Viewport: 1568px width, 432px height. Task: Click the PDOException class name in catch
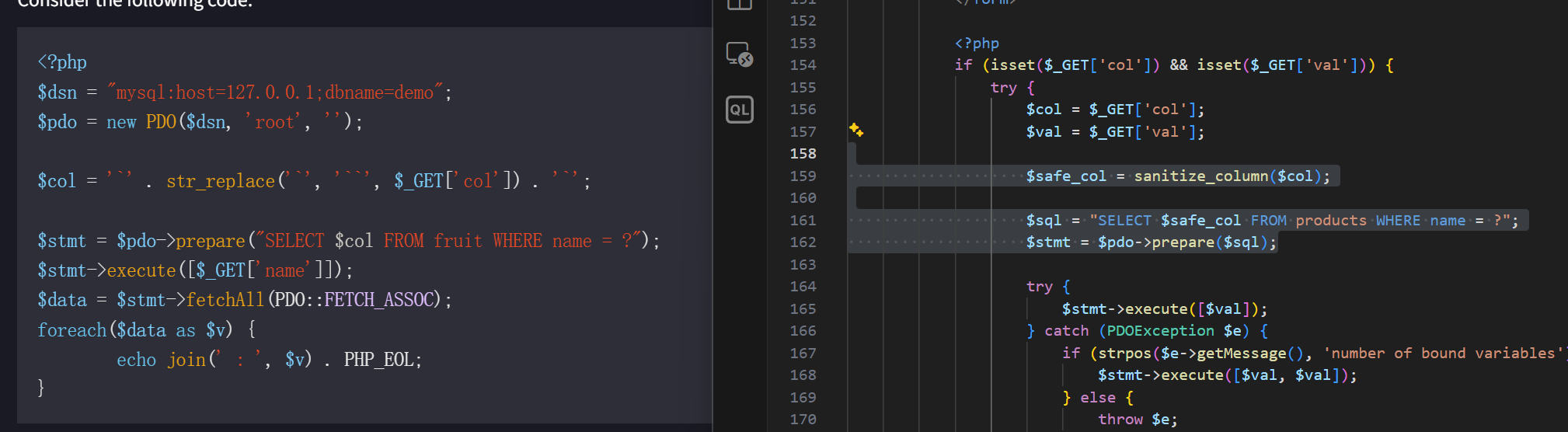(1160, 331)
